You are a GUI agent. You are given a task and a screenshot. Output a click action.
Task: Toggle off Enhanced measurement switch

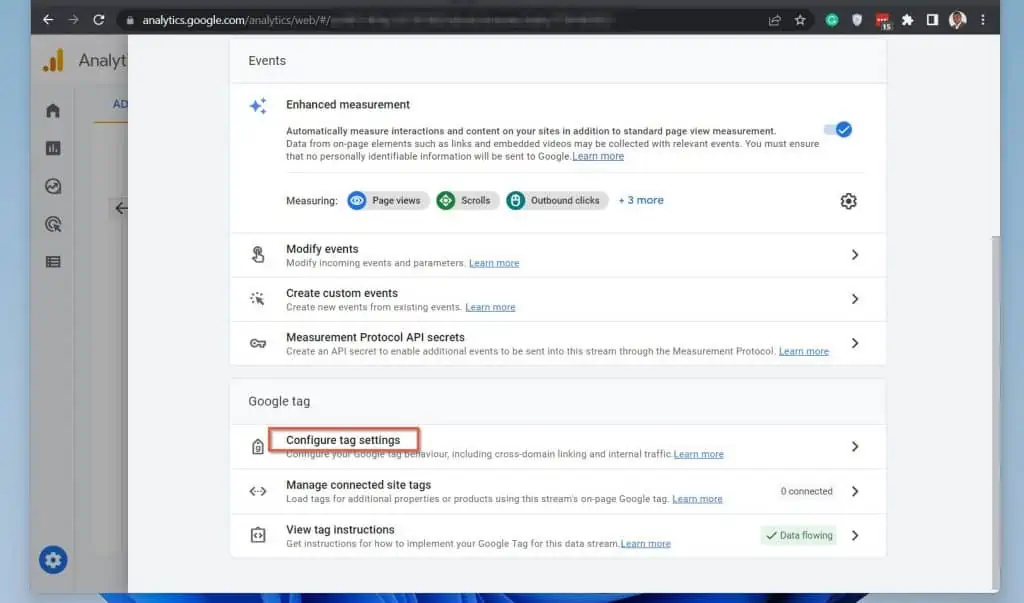(x=837, y=129)
